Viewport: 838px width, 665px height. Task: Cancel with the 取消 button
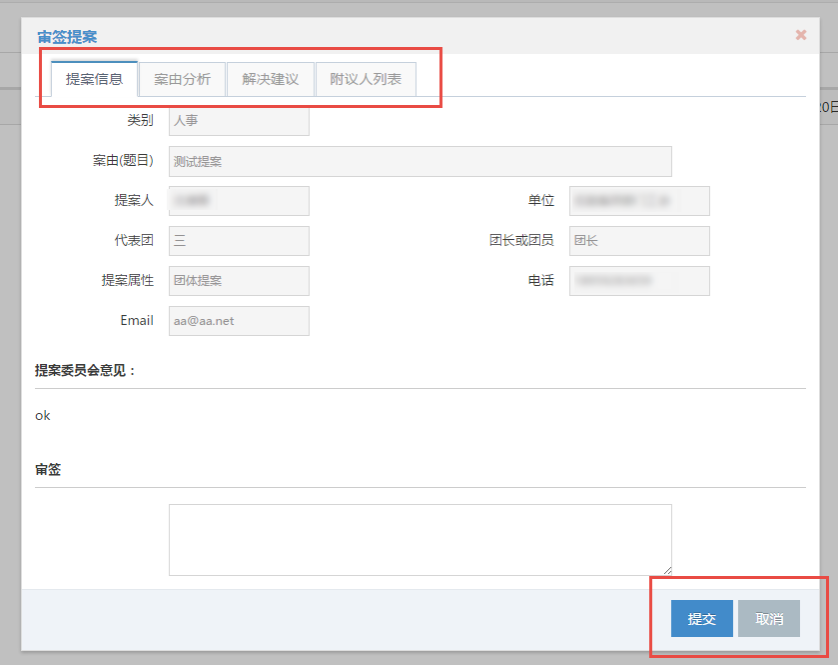click(769, 618)
